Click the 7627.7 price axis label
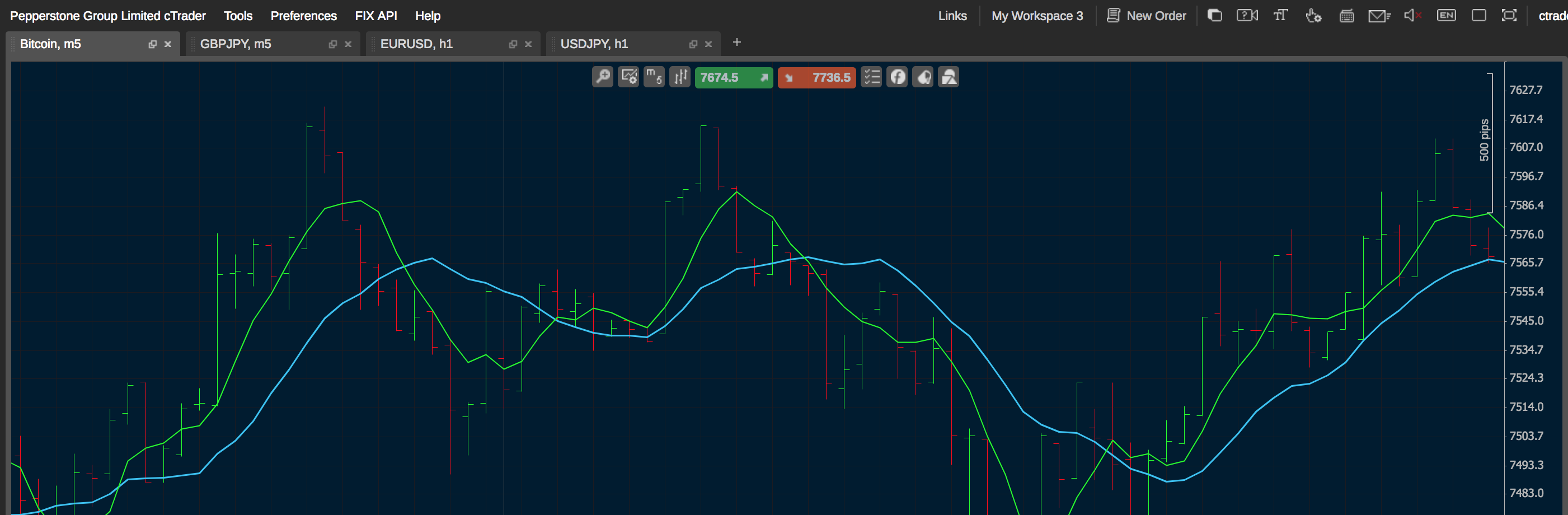The image size is (1568, 515). [1527, 90]
